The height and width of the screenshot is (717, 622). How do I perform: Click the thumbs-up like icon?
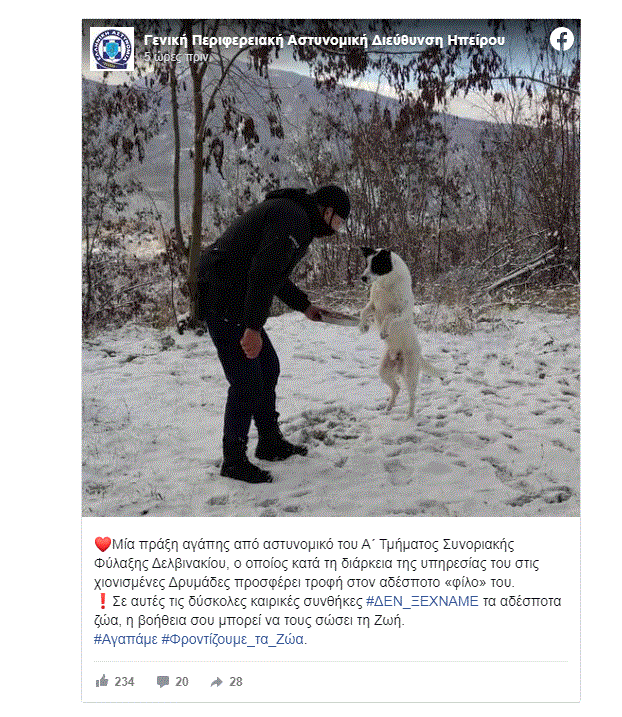pos(102,681)
